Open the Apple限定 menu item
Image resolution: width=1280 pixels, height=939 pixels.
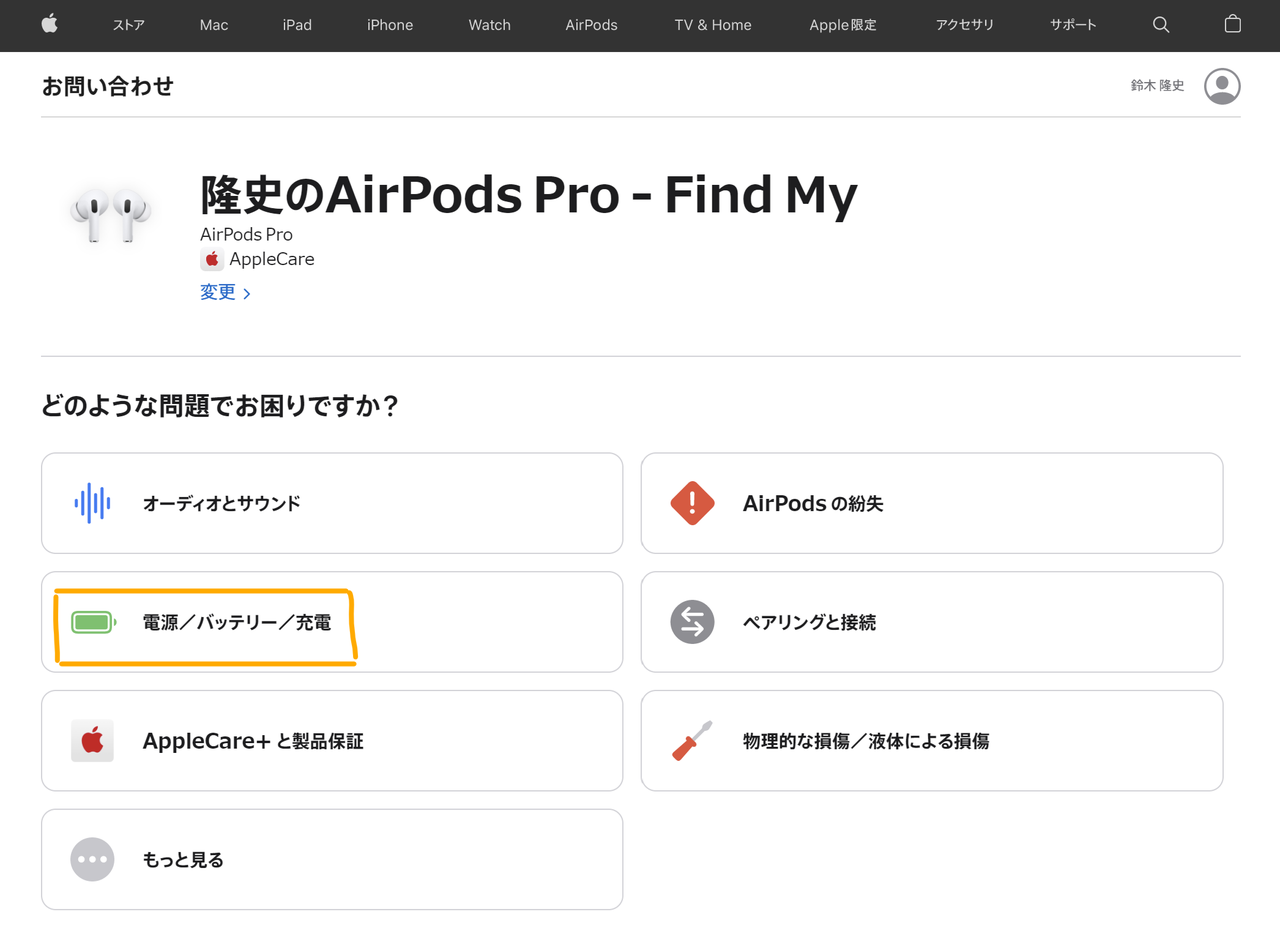point(843,25)
